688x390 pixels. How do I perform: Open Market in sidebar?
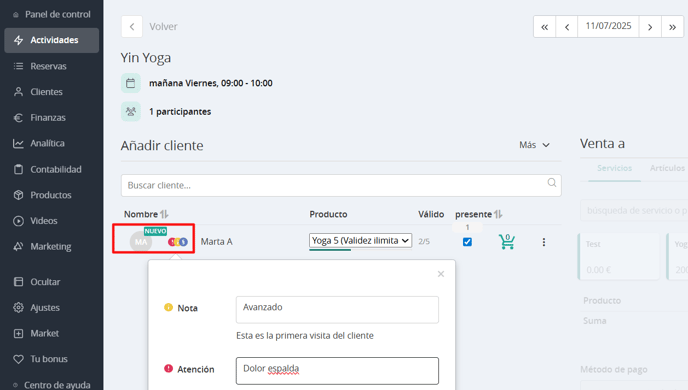(44, 333)
